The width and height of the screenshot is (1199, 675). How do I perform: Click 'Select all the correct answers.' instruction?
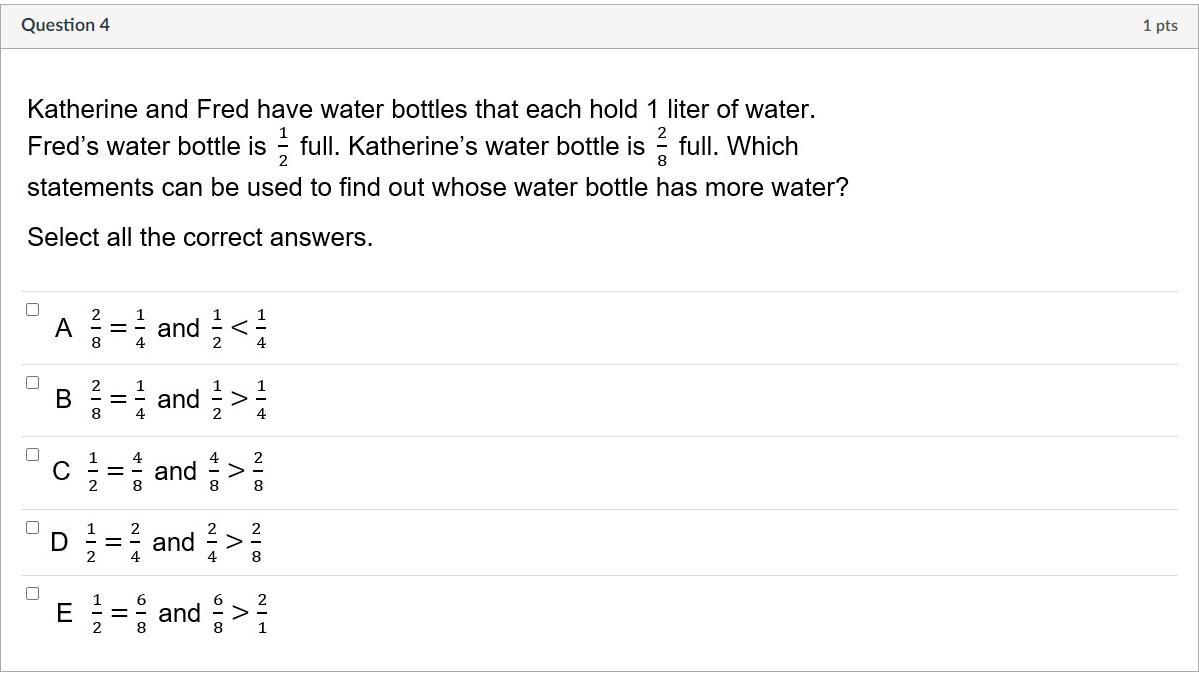[x=200, y=238]
